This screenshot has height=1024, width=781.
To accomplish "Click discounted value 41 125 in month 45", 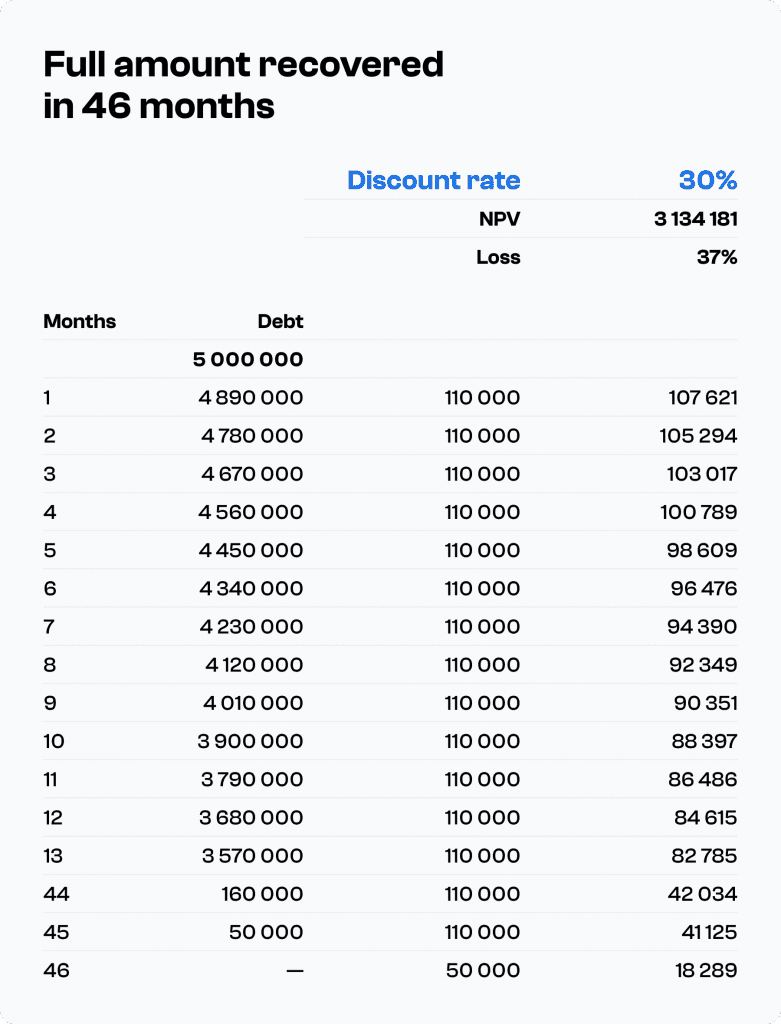I will pos(709,932).
